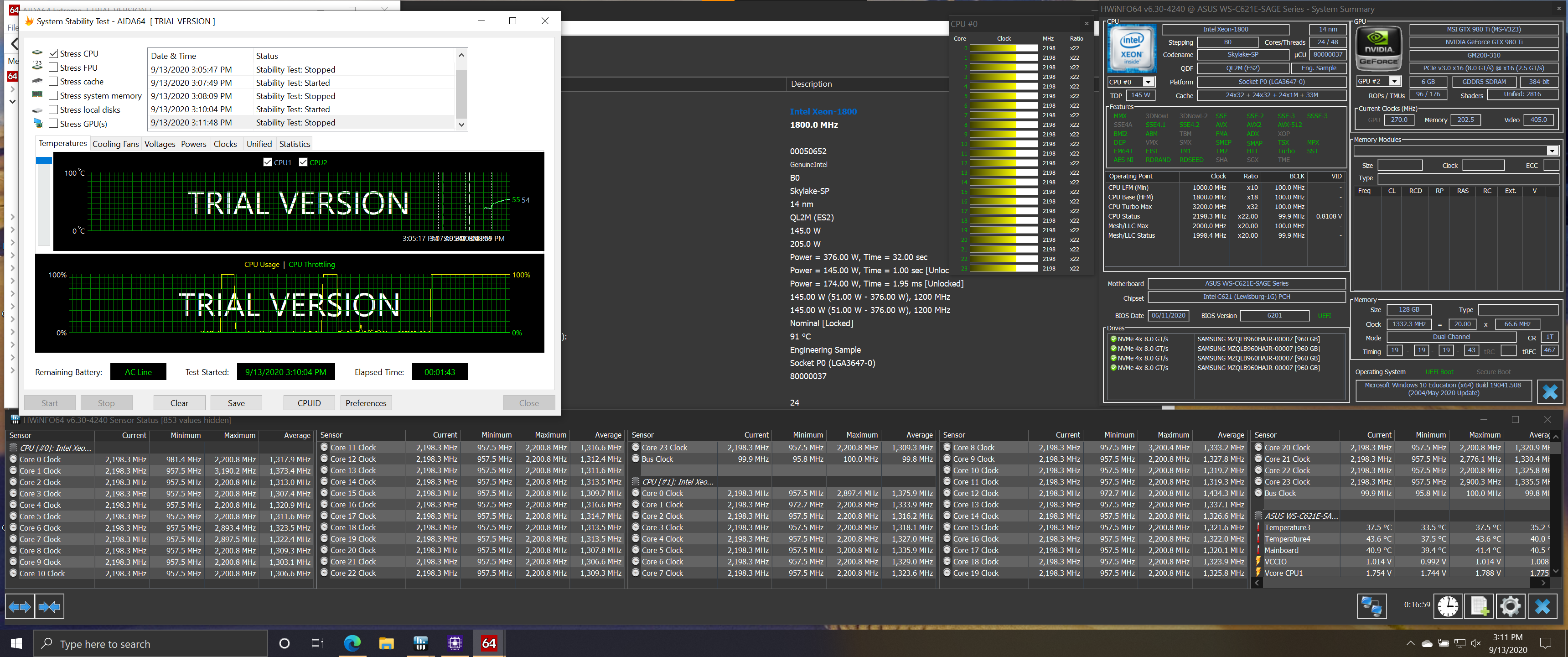Image resolution: width=1568 pixels, height=657 pixels.
Task: Click the Date & Time column header
Action: point(200,56)
